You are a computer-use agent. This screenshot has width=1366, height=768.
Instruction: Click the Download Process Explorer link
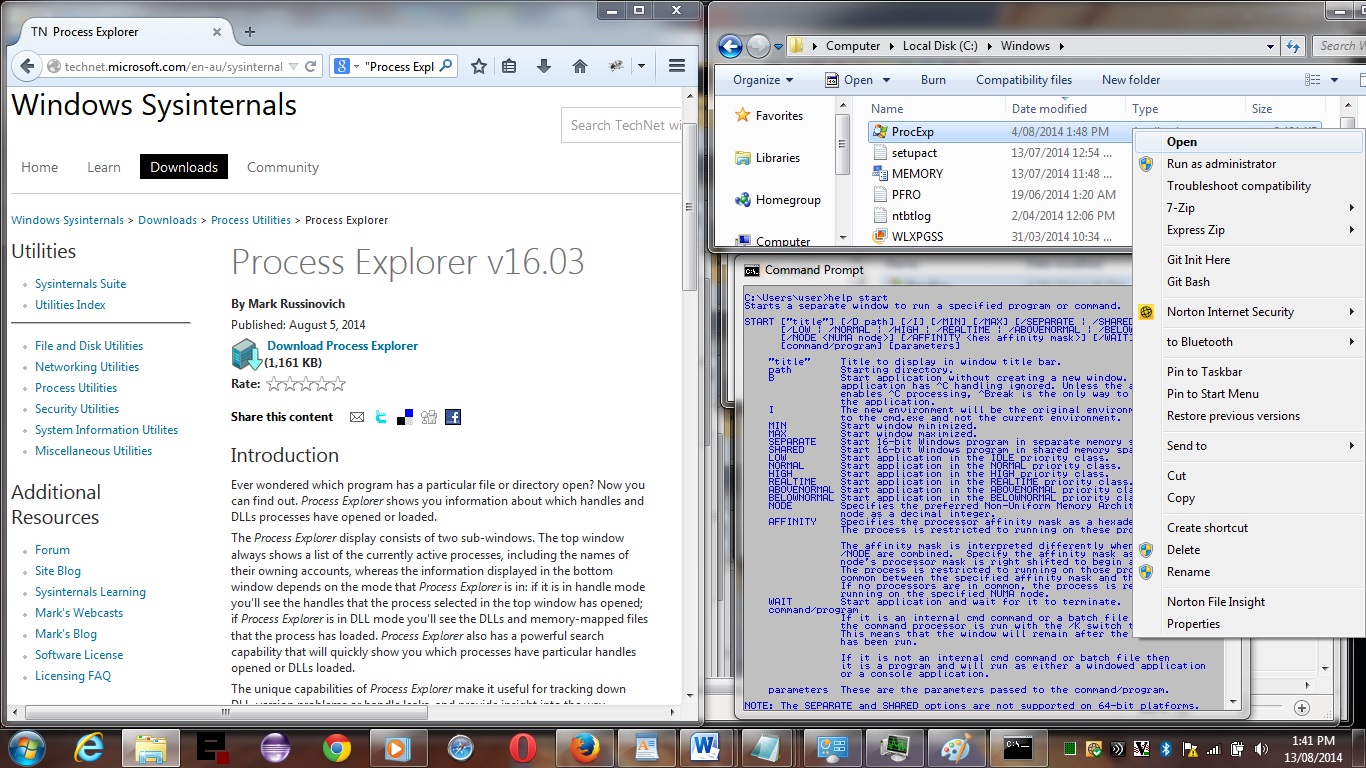point(342,346)
